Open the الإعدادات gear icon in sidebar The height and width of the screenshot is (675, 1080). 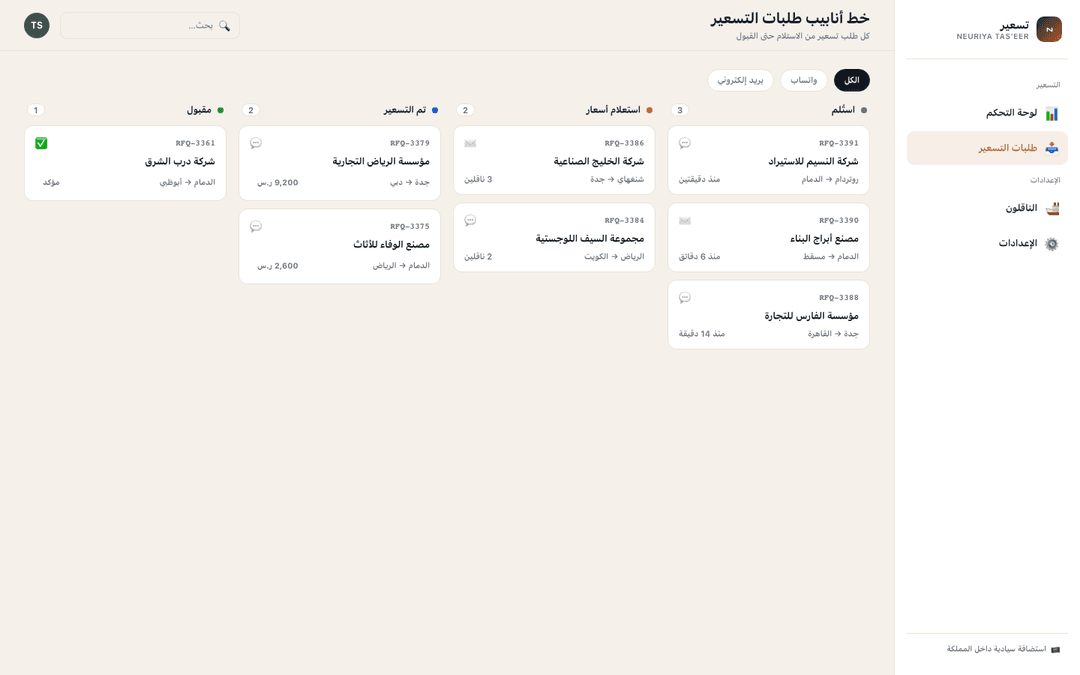[1051, 244]
